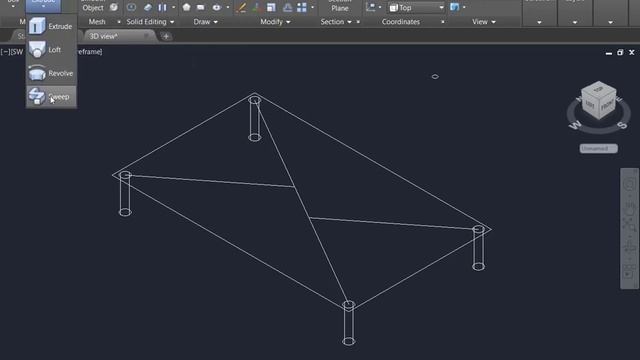Expand the View panel

pyautogui.click(x=484, y=22)
